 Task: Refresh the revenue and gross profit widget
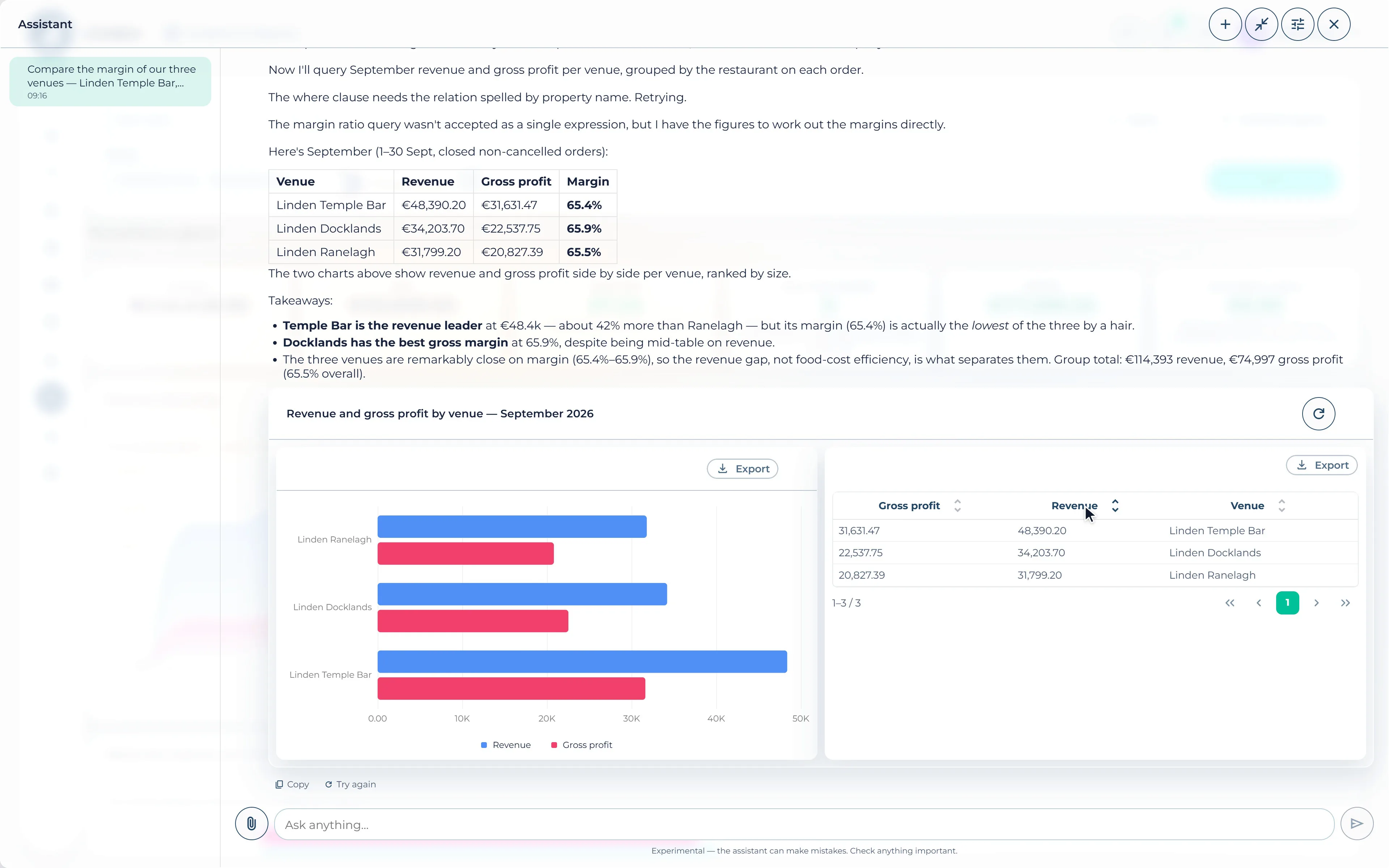coord(1318,413)
